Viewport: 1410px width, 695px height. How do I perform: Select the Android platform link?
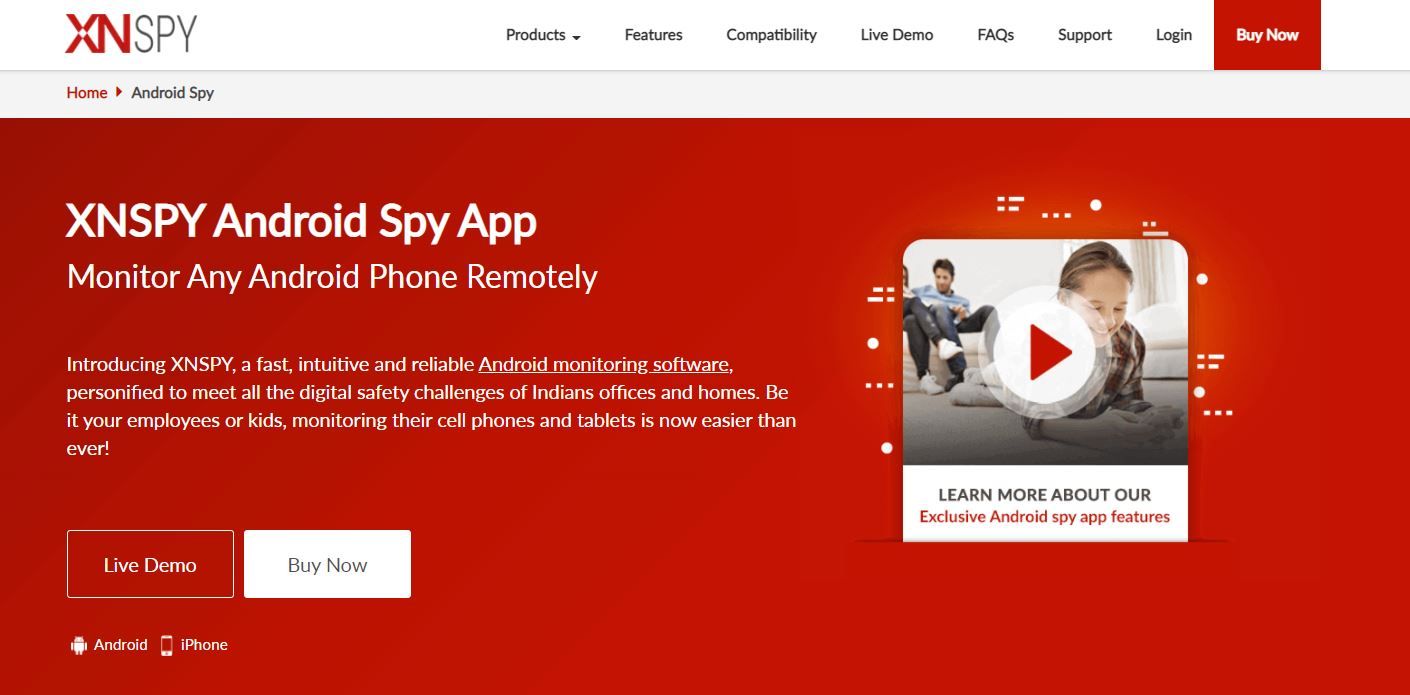(109, 645)
